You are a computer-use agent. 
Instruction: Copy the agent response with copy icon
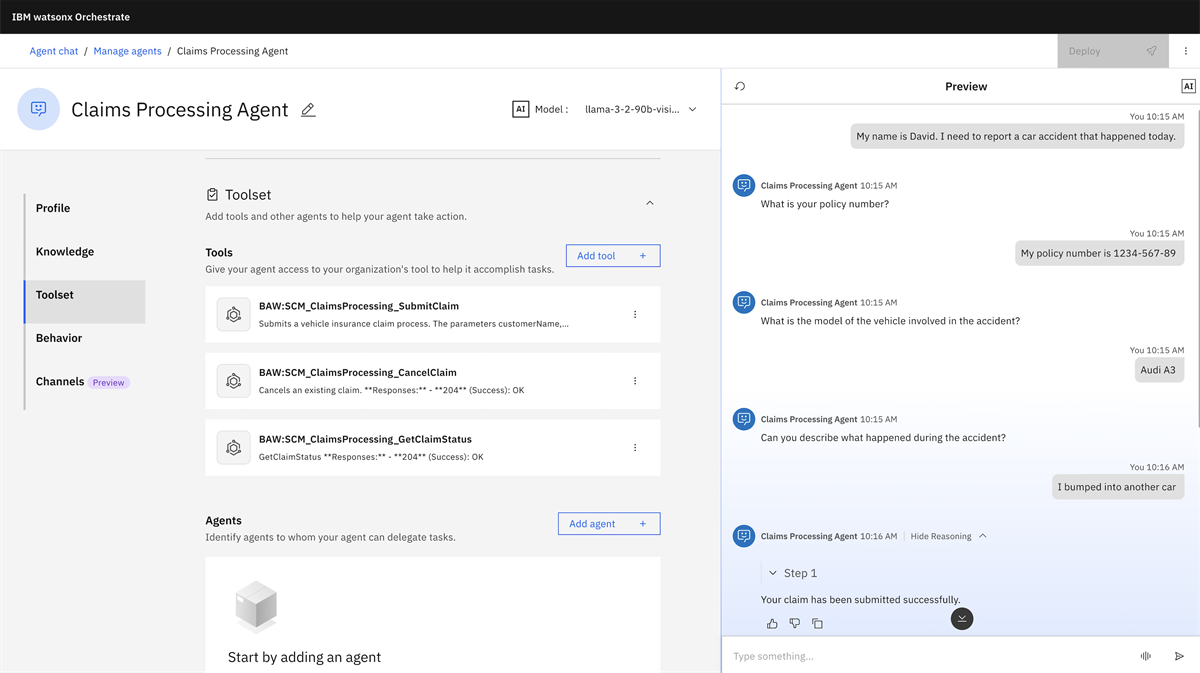(x=817, y=624)
